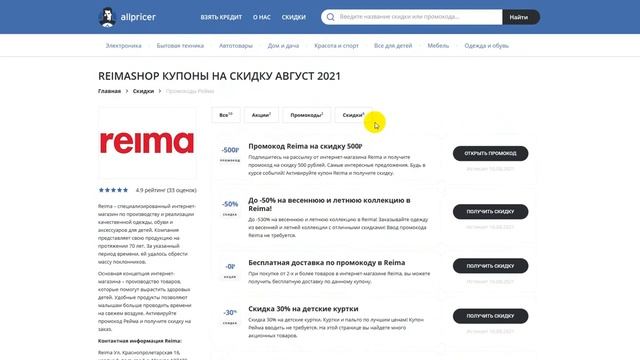Click the Reima brand logo
The height and width of the screenshot is (360, 640).
click(147, 142)
